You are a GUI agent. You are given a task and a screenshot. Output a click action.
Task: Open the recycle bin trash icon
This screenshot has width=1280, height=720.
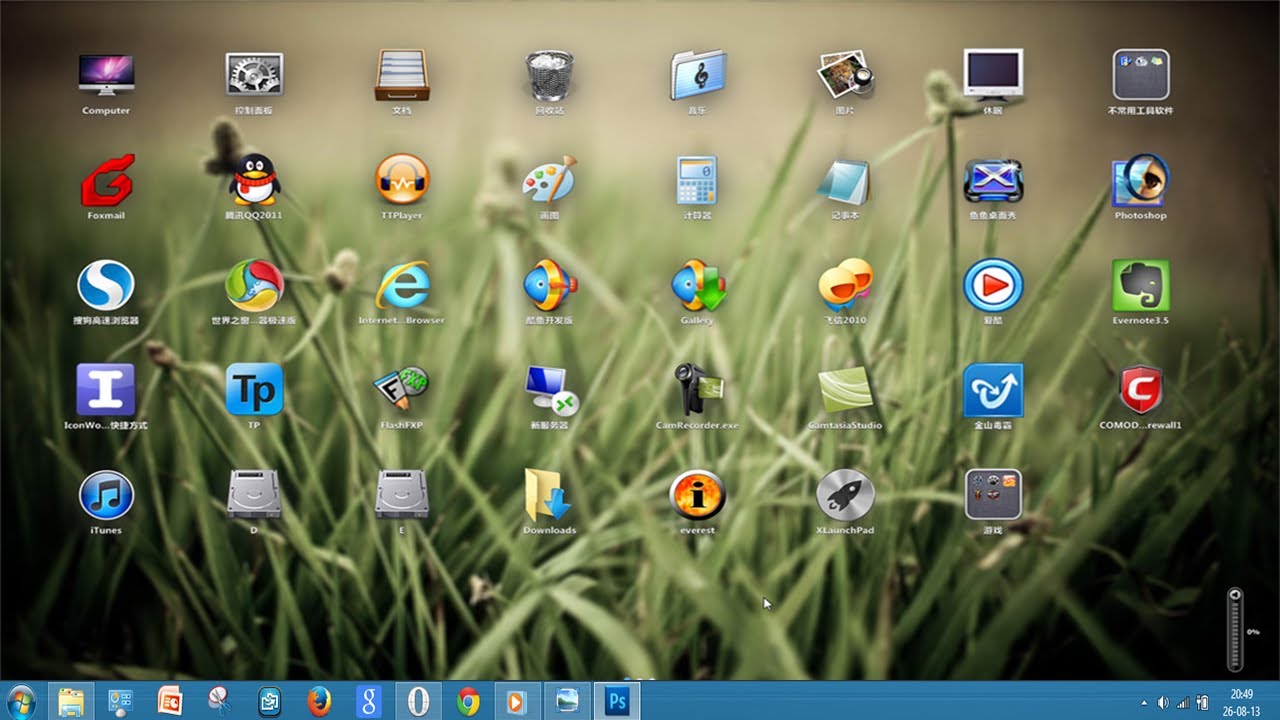pos(549,76)
